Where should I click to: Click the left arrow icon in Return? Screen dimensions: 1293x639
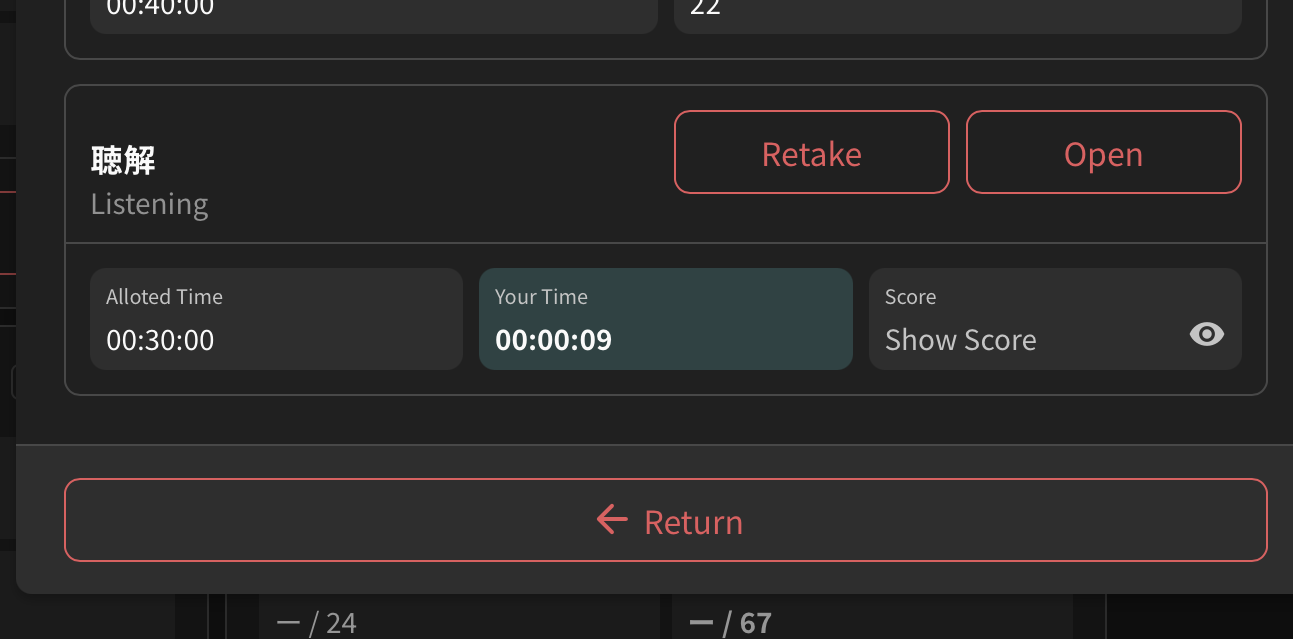612,520
